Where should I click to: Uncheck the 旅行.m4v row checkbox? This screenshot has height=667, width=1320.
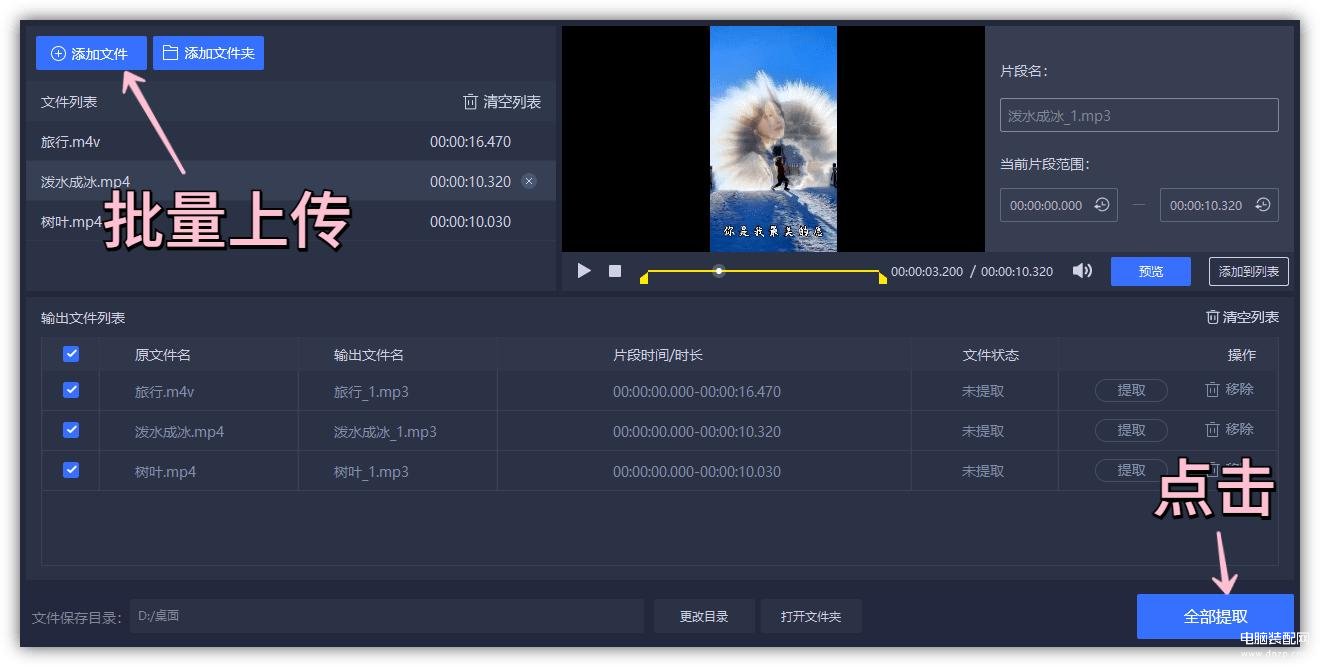(71, 390)
